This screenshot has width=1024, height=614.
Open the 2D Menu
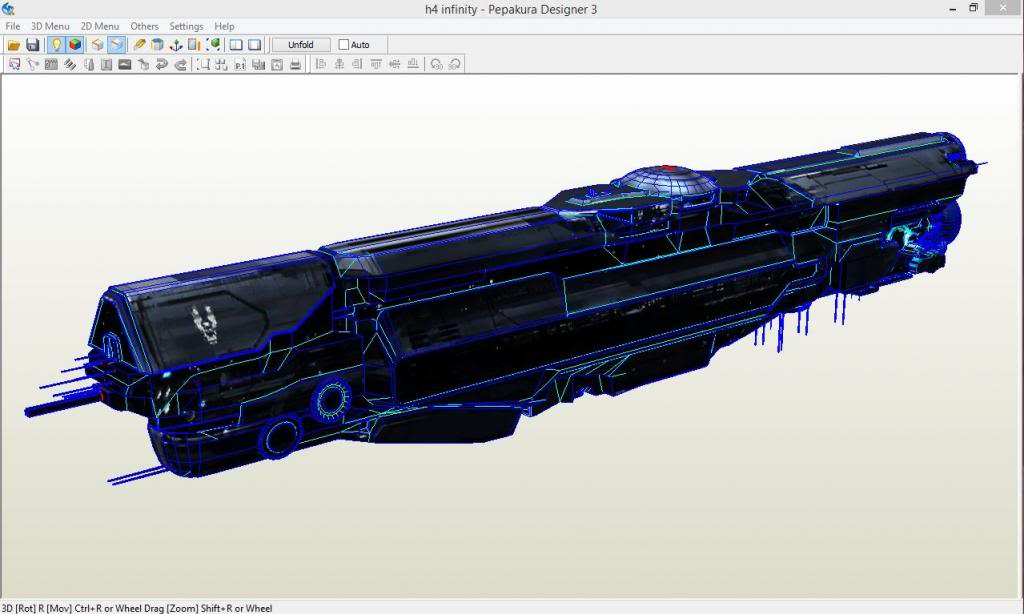coord(99,26)
